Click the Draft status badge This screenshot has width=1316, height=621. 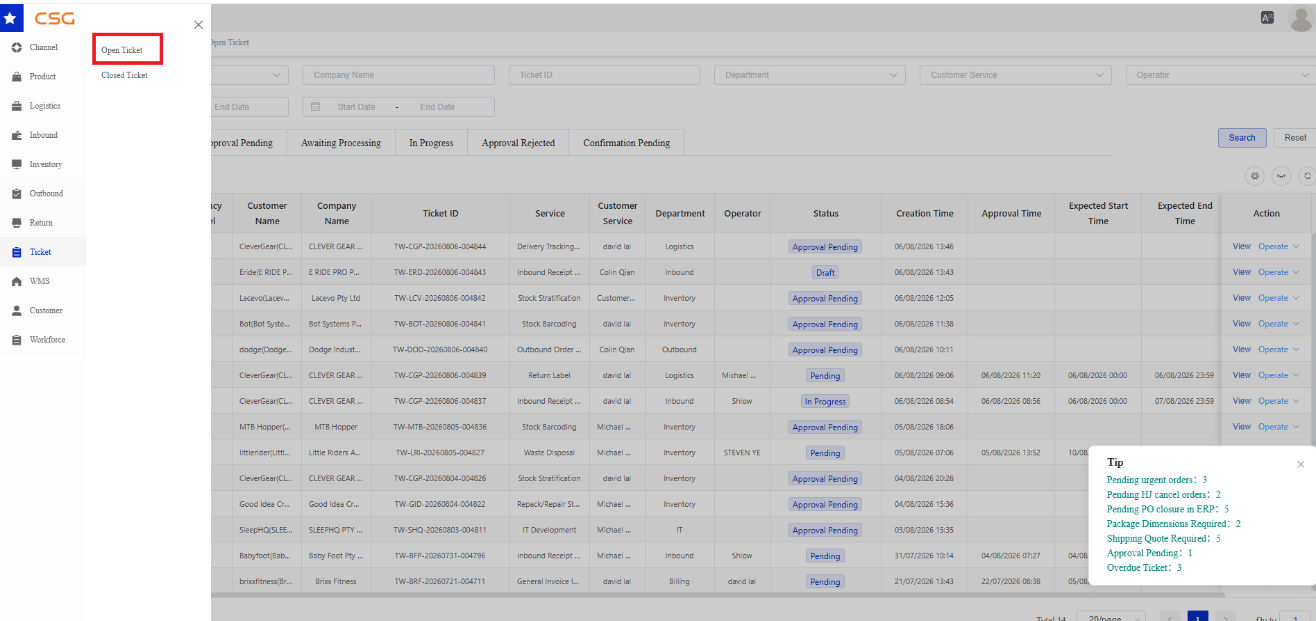click(x=825, y=272)
